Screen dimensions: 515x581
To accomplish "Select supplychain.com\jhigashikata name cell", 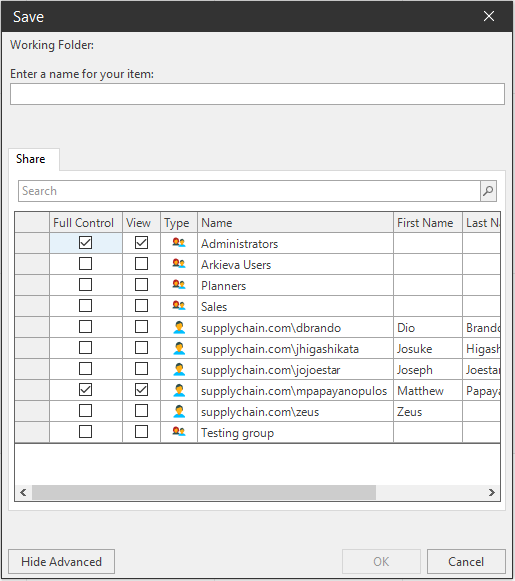I will [x=295, y=348].
